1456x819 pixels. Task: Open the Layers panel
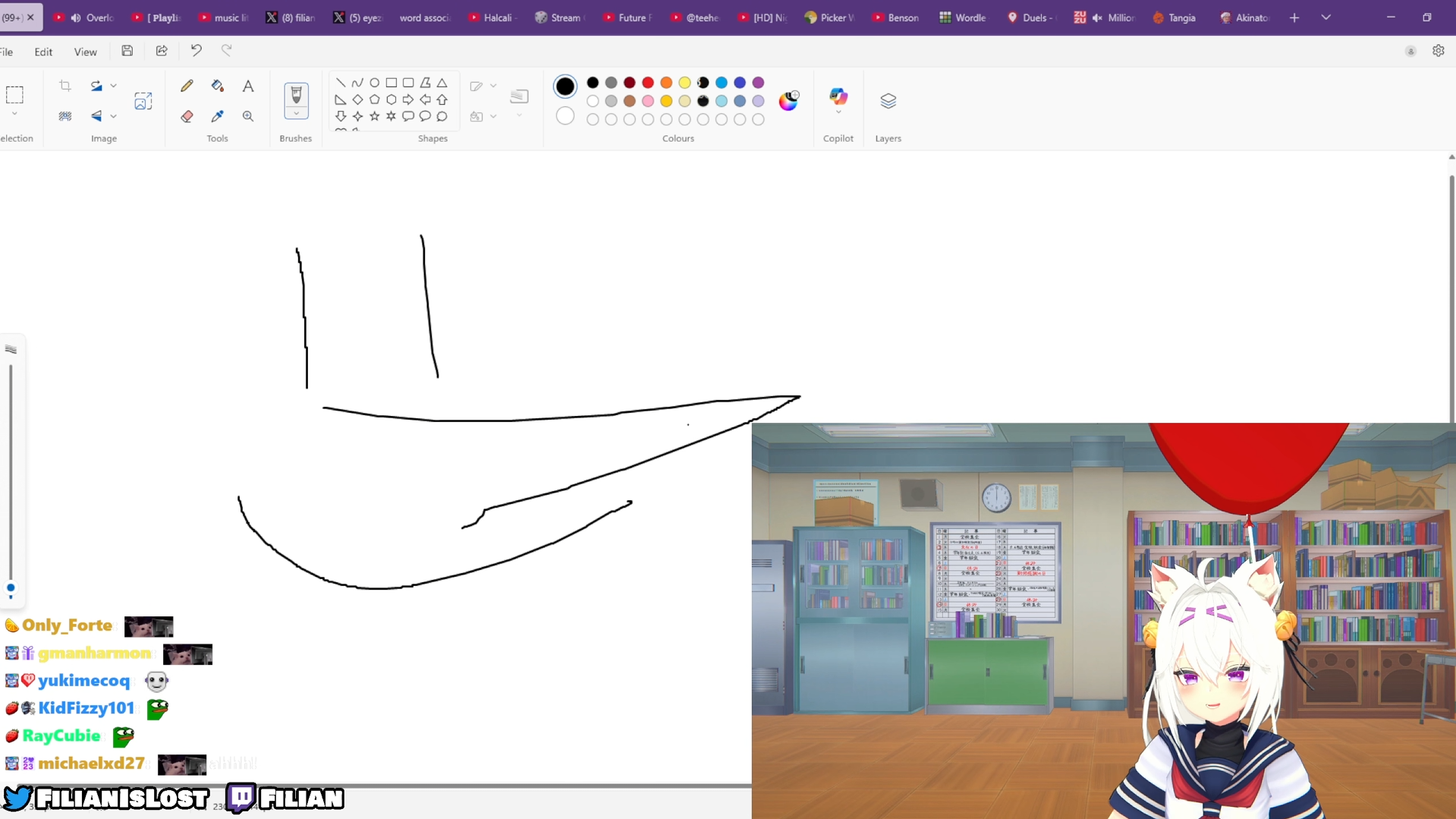click(888, 101)
